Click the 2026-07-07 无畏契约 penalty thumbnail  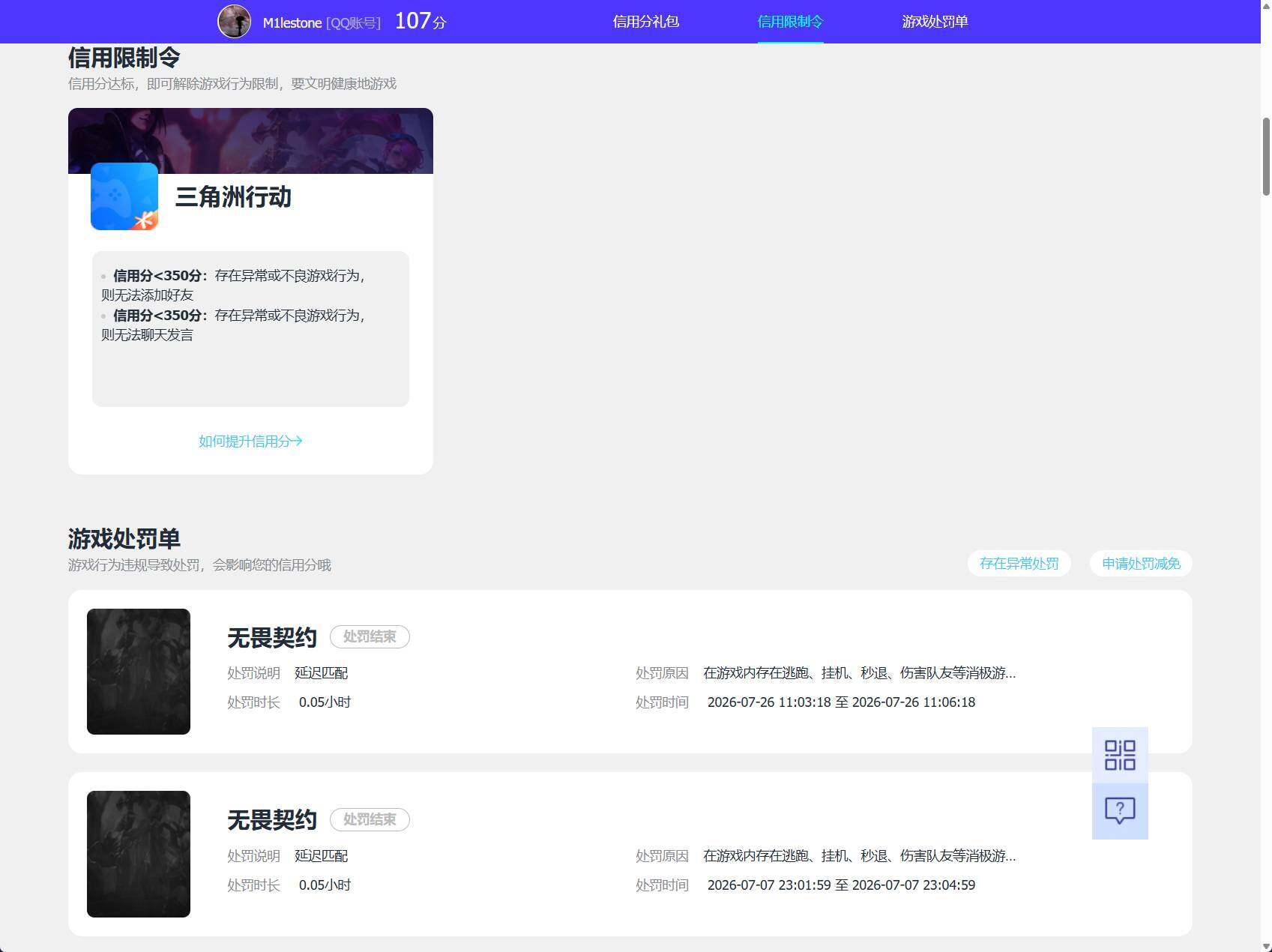coord(139,854)
